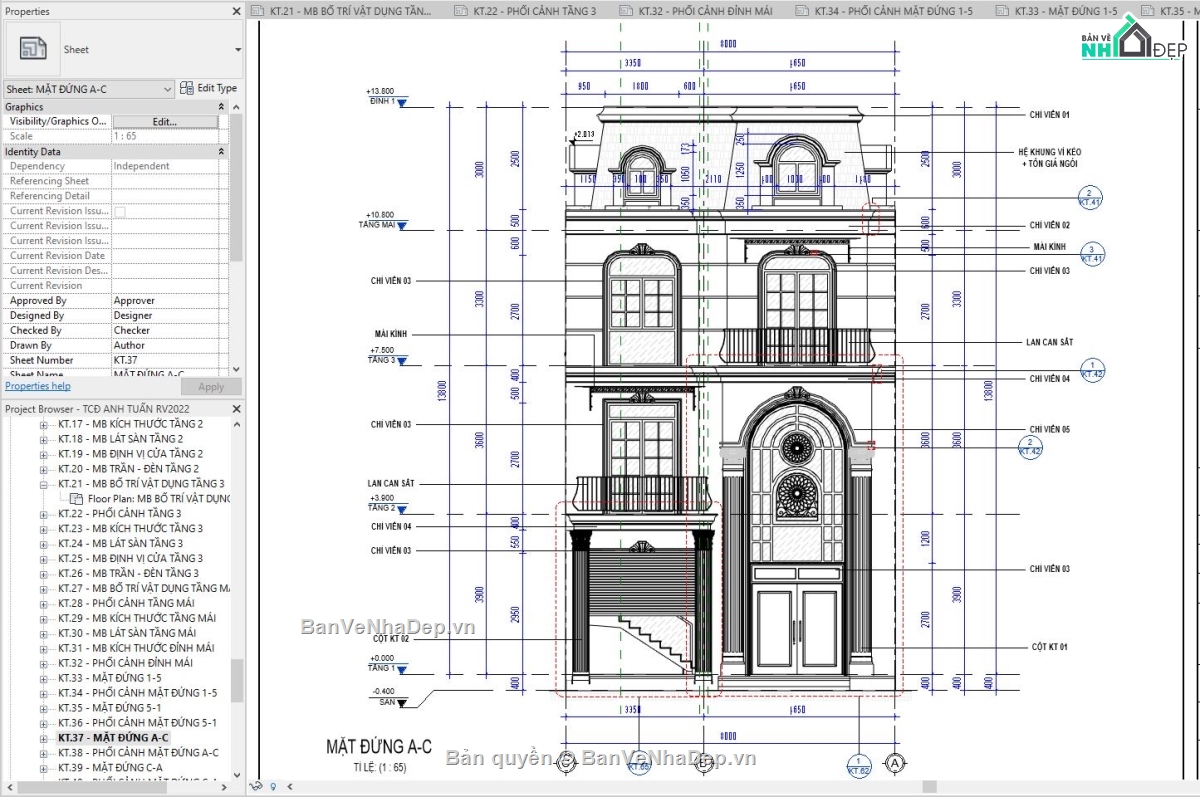Click the sheet icon next to KT.37 - MẶT ĐỨNG A-C
This screenshot has width=1200, height=797.
(42, 737)
